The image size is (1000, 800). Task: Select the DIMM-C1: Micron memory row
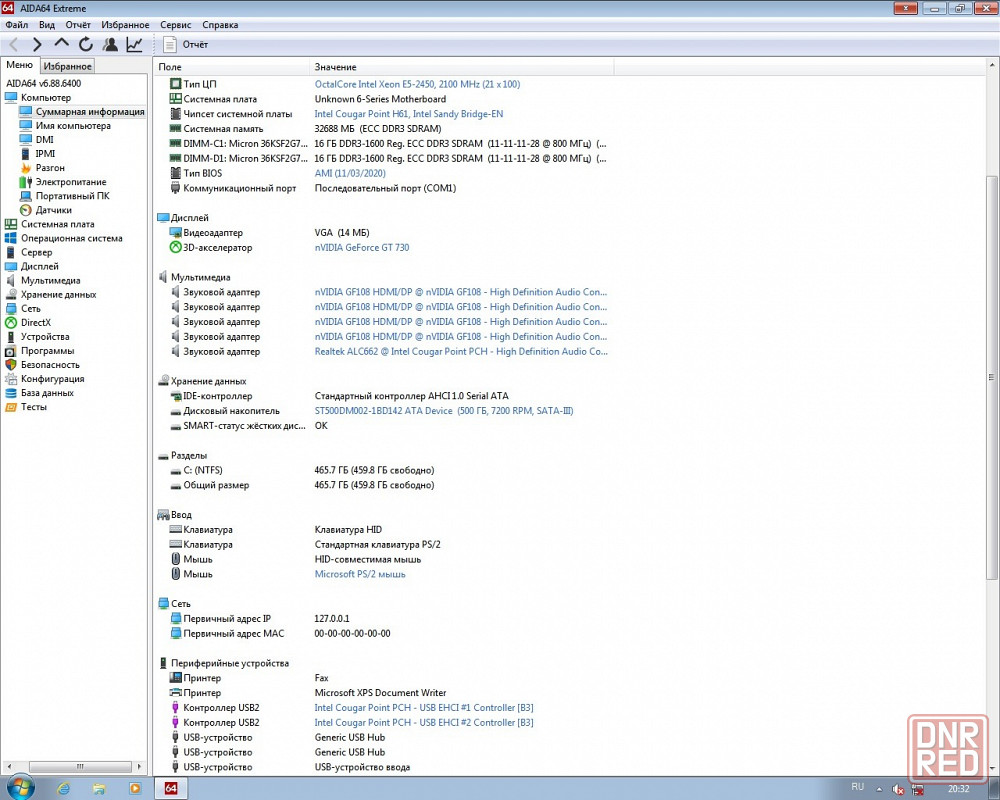388,144
